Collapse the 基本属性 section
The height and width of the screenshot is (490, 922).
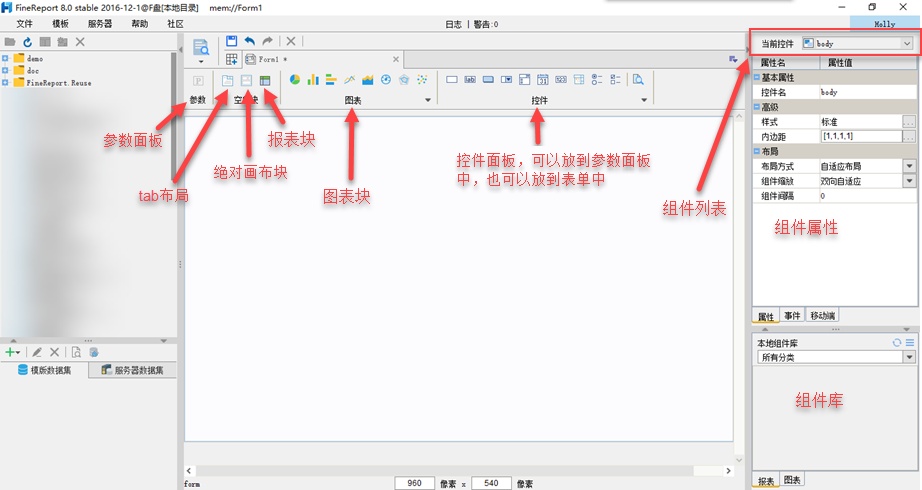pyautogui.click(x=757, y=77)
